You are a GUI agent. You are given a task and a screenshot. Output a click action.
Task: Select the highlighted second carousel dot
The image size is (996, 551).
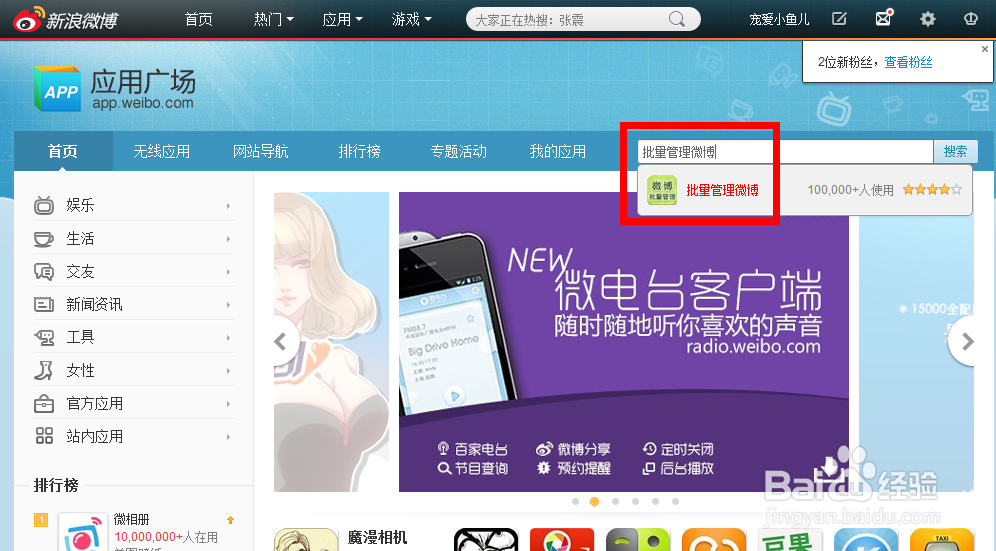(595, 501)
